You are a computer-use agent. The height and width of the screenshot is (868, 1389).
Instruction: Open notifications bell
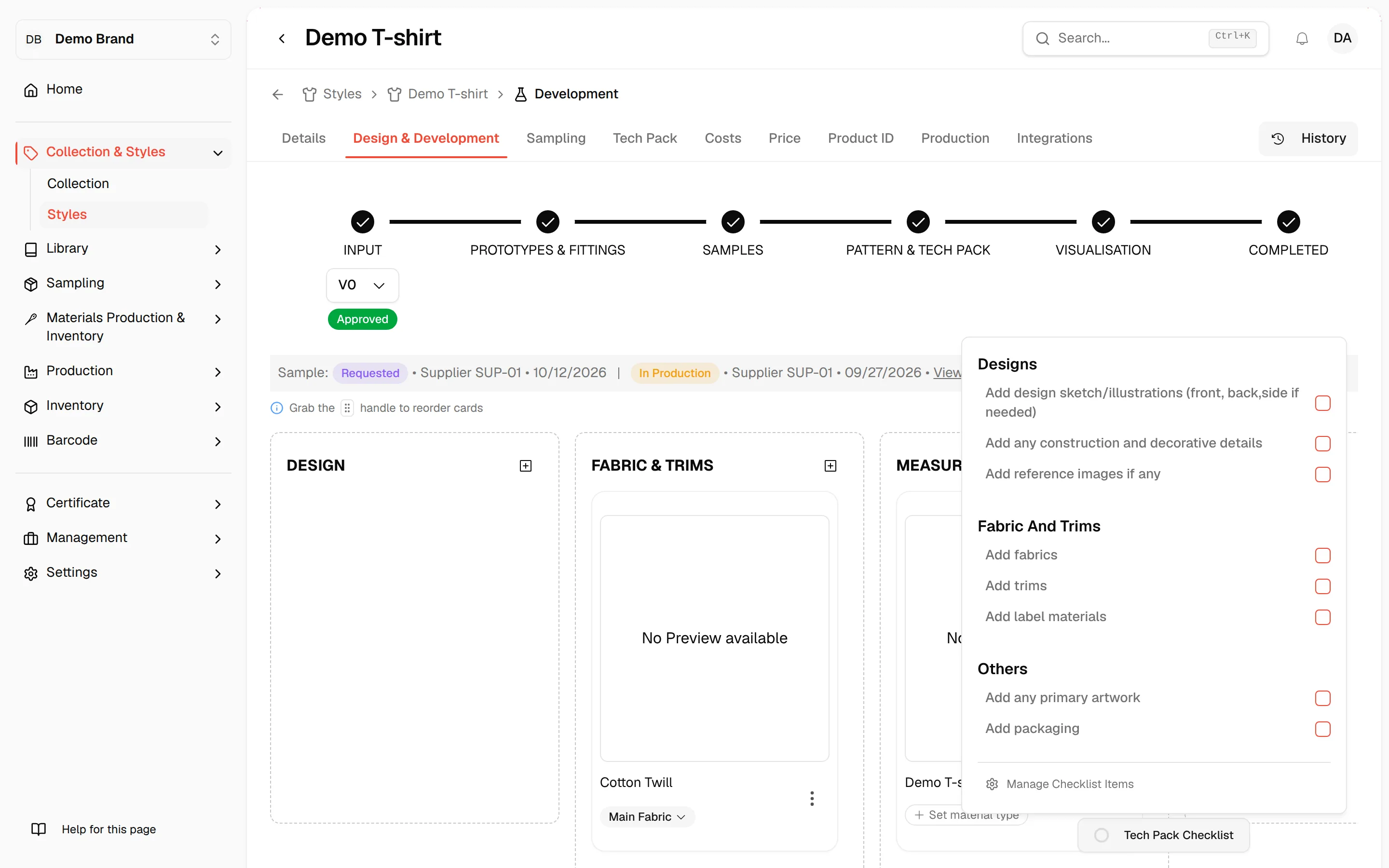click(x=1302, y=39)
